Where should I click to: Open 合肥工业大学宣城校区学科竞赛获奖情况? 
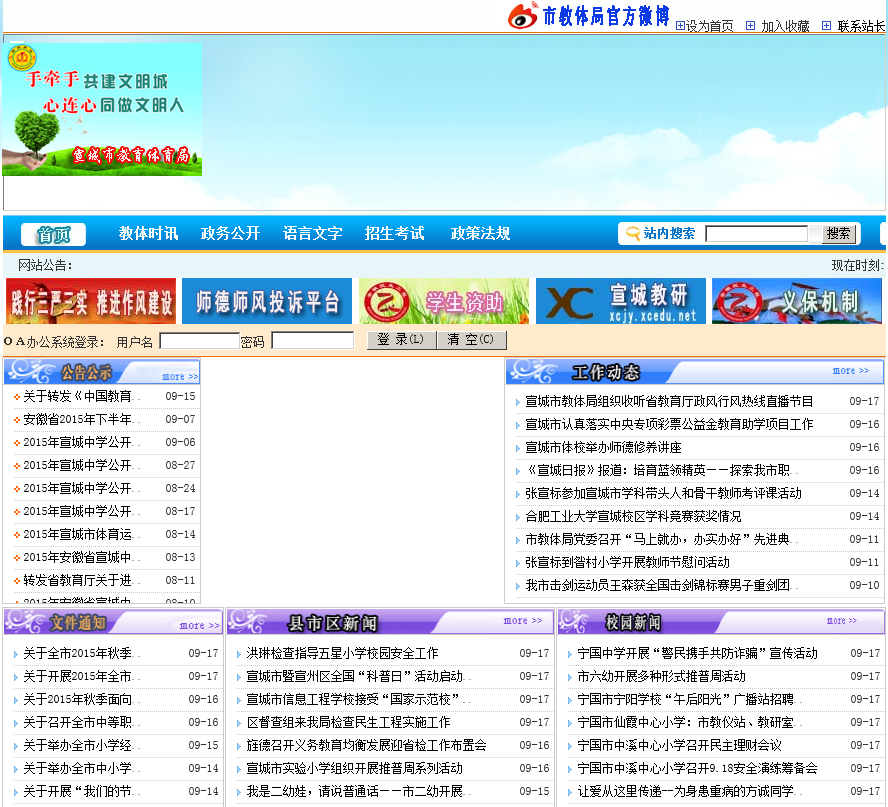click(x=633, y=516)
